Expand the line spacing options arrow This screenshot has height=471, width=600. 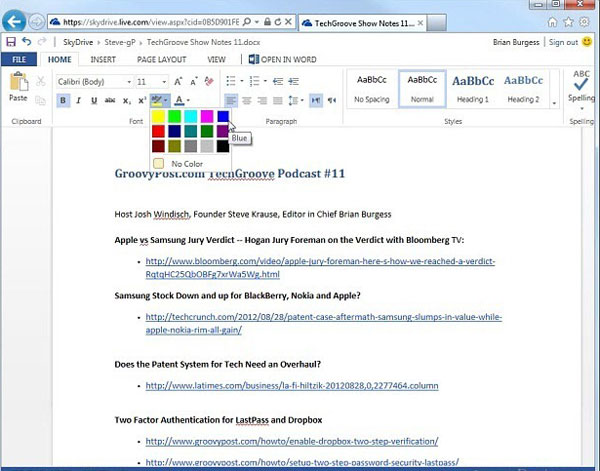click(x=302, y=101)
